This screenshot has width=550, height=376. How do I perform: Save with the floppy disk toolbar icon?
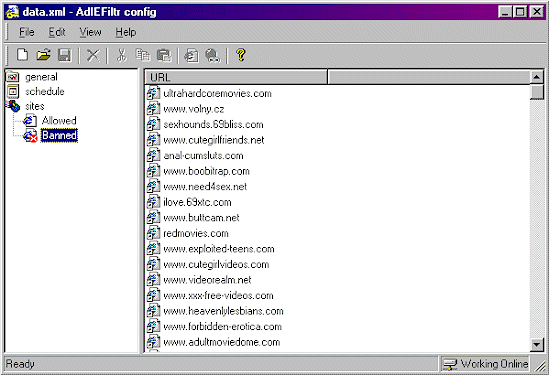[65, 55]
